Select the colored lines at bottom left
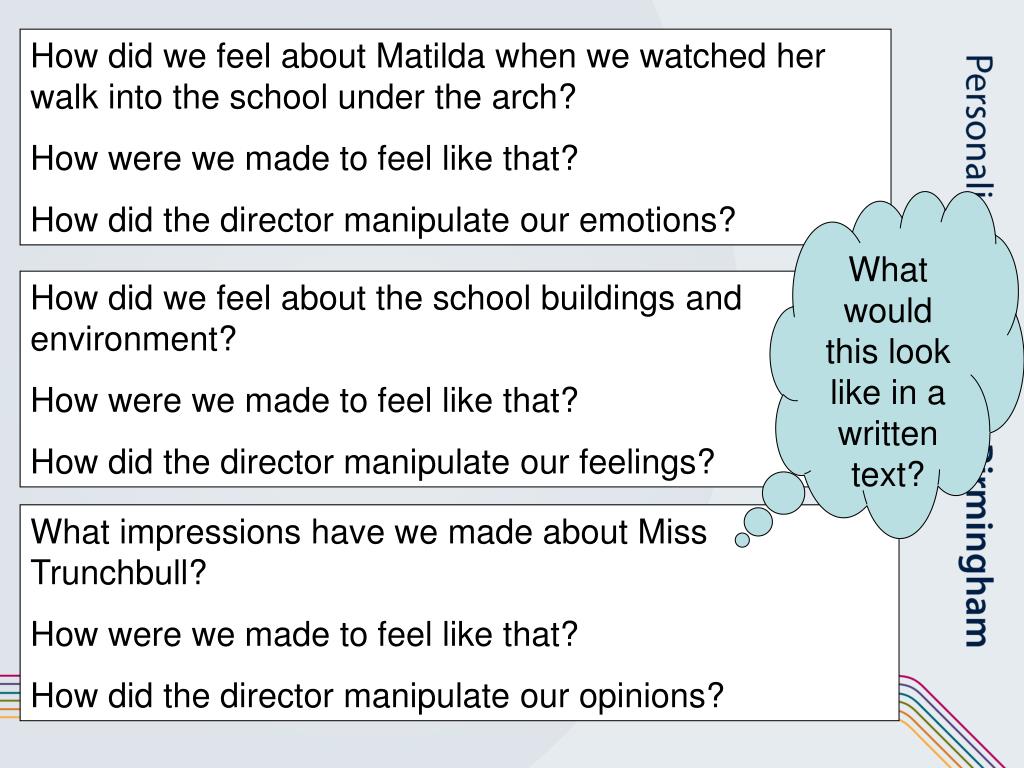Screen dimensions: 1024x768 [10, 696]
